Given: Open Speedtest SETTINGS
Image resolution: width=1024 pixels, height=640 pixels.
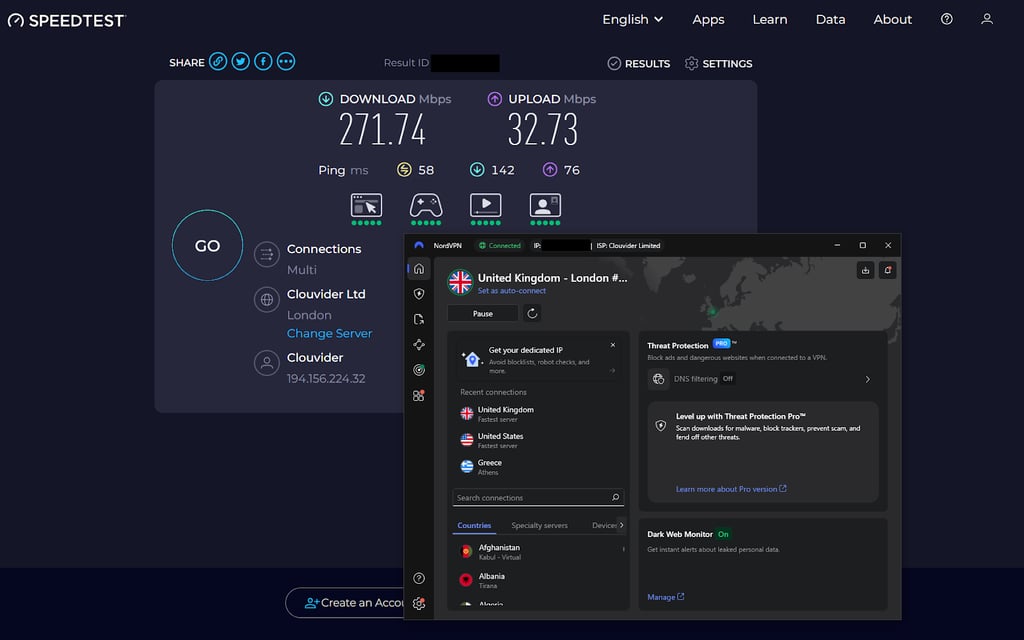Looking at the screenshot, I should coord(718,63).
